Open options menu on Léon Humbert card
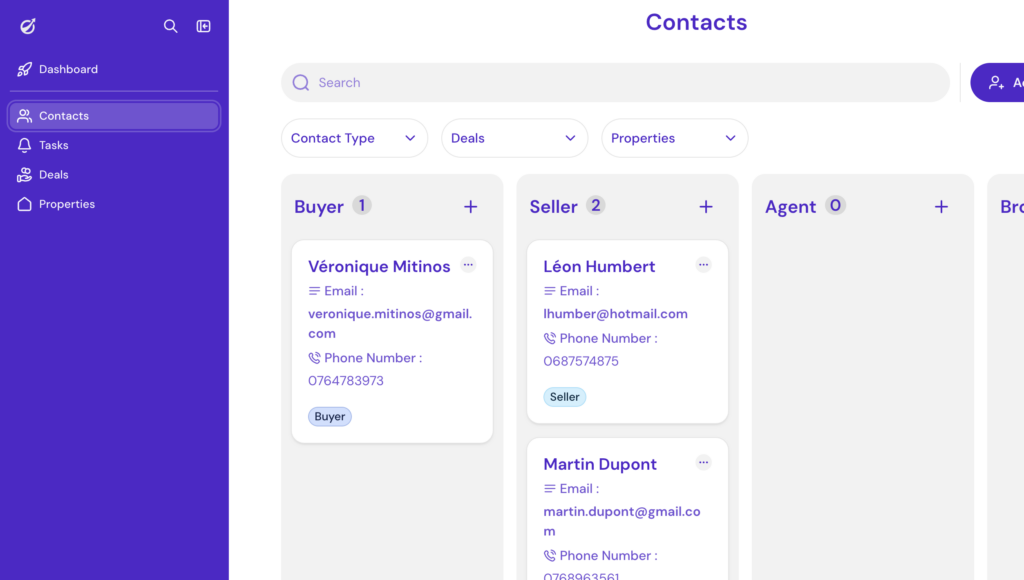Screen dimensions: 1024x580 point(704,265)
